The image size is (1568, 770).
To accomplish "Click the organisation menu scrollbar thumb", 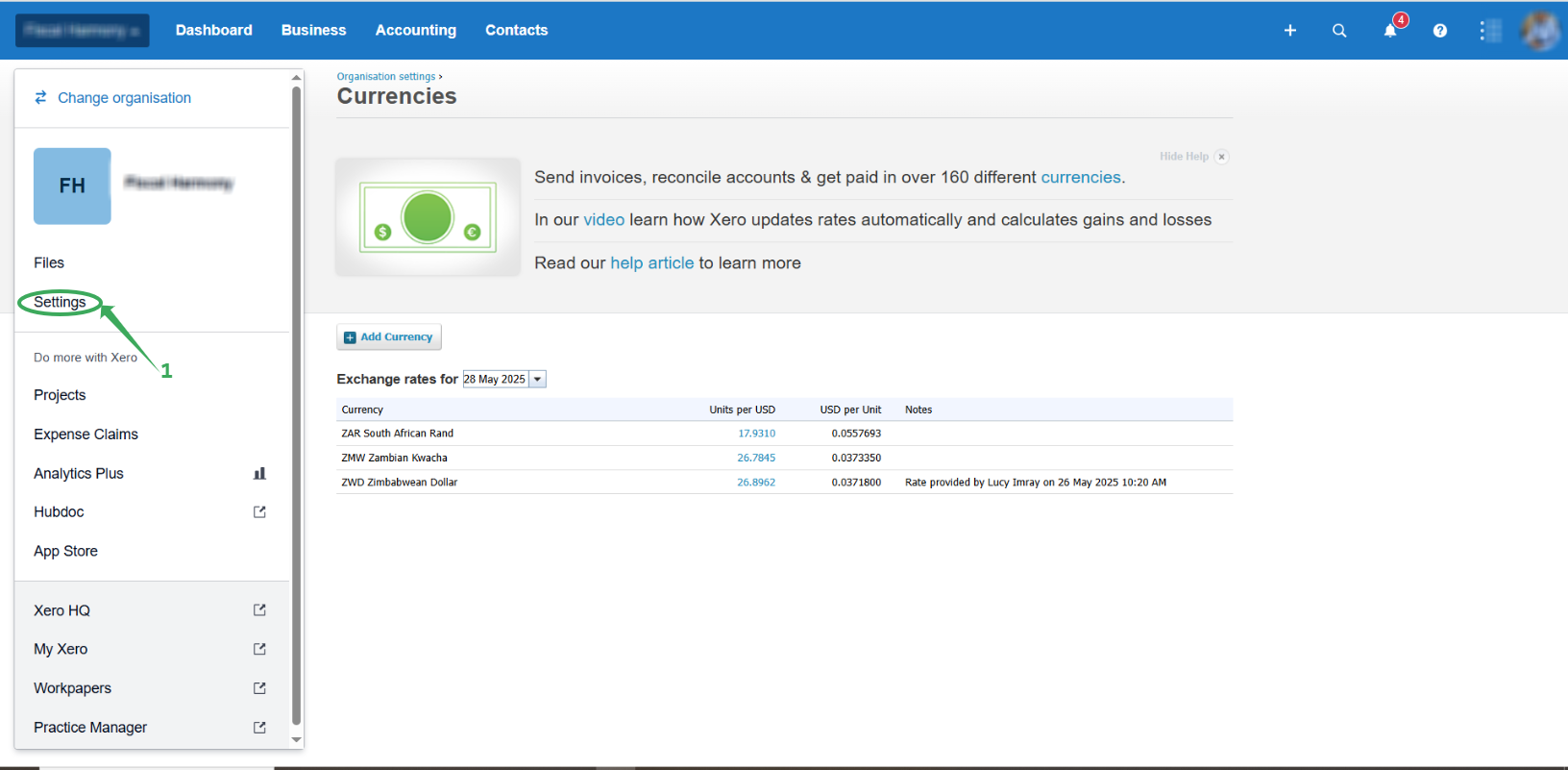I will pos(296,405).
